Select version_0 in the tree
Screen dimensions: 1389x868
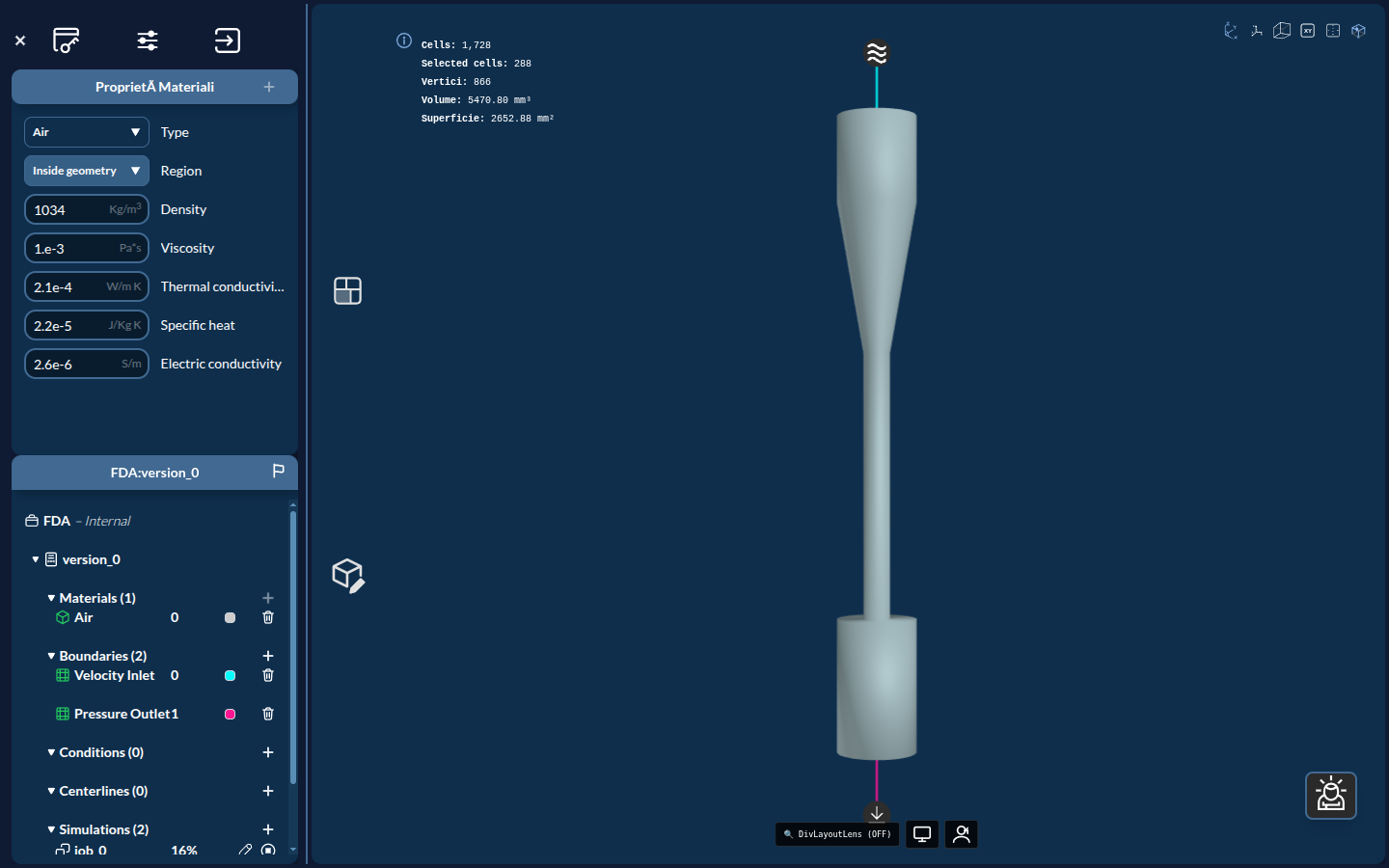point(92,559)
